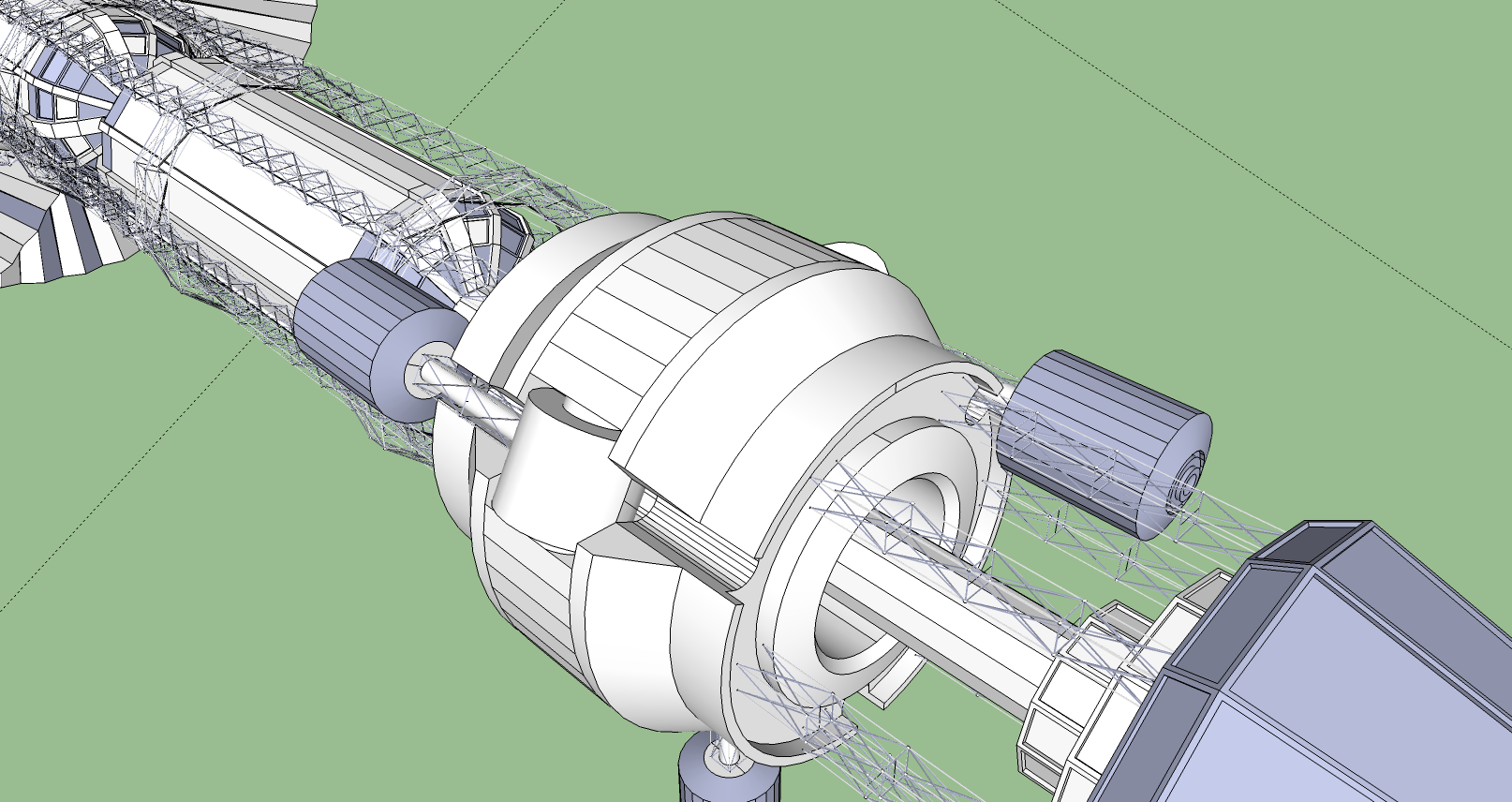Click the segmented white collar near blue module
This screenshot has height=802, width=1512.
pyautogui.click(x=1077, y=693)
